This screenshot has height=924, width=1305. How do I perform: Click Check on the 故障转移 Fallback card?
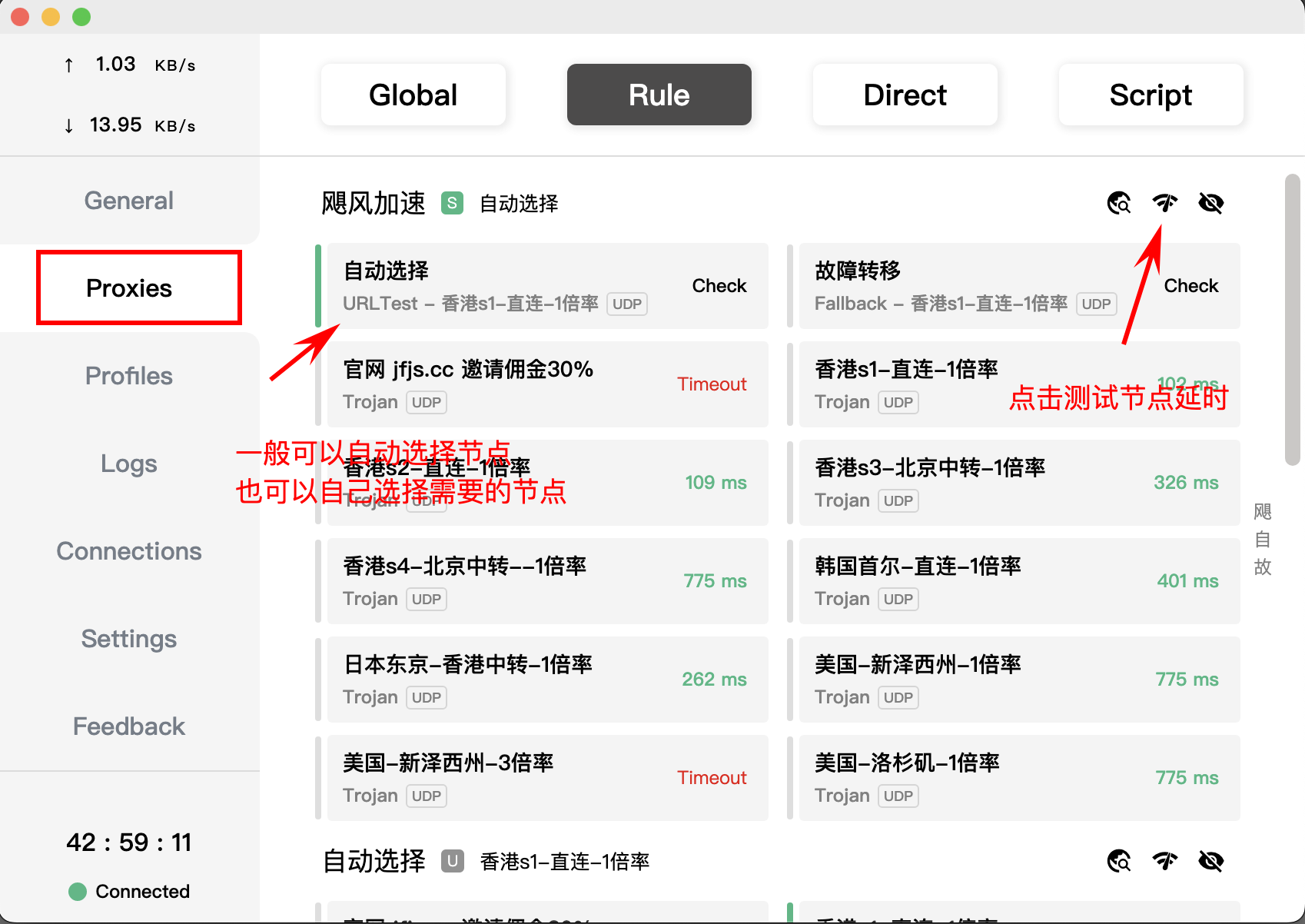tap(1191, 286)
